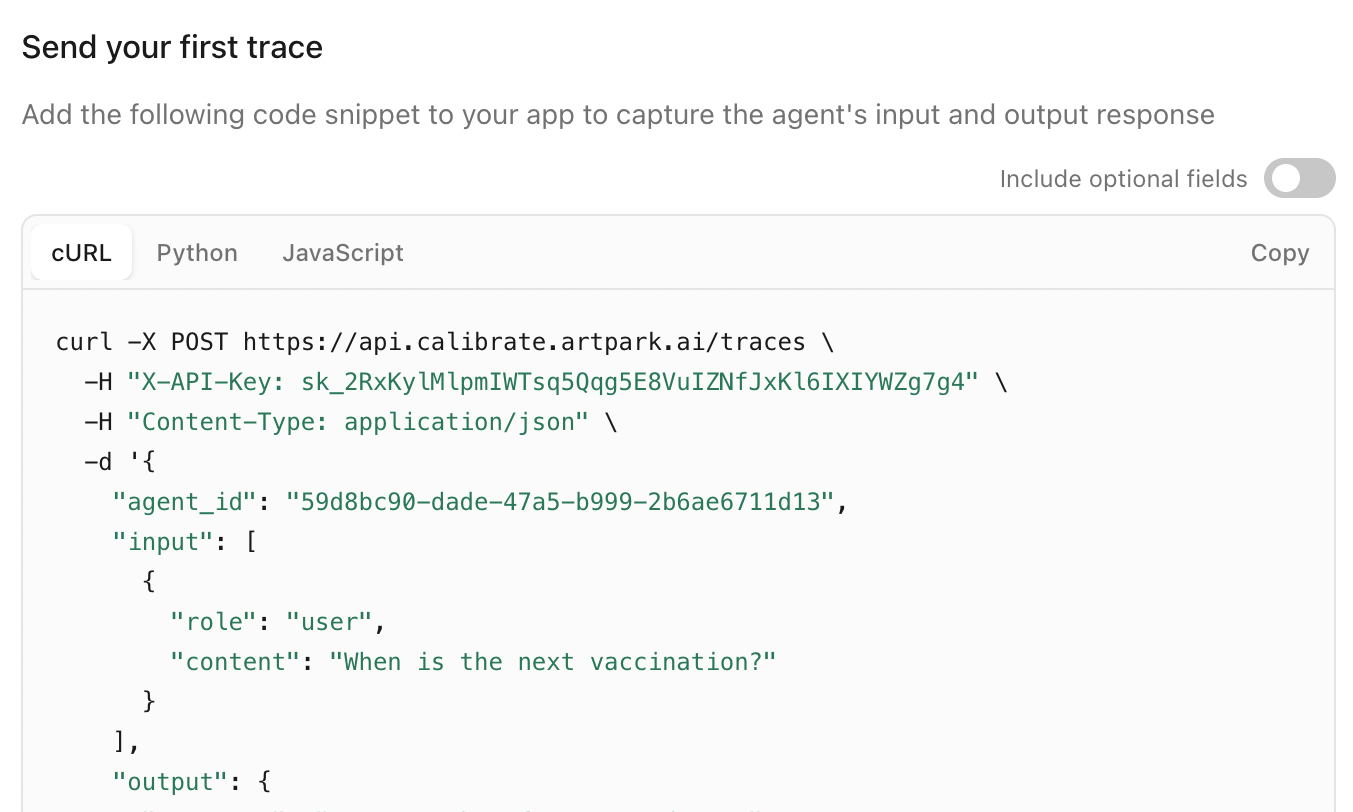Image resolution: width=1353 pixels, height=812 pixels.
Task: Select the cURL code tab
Action: tap(82, 253)
